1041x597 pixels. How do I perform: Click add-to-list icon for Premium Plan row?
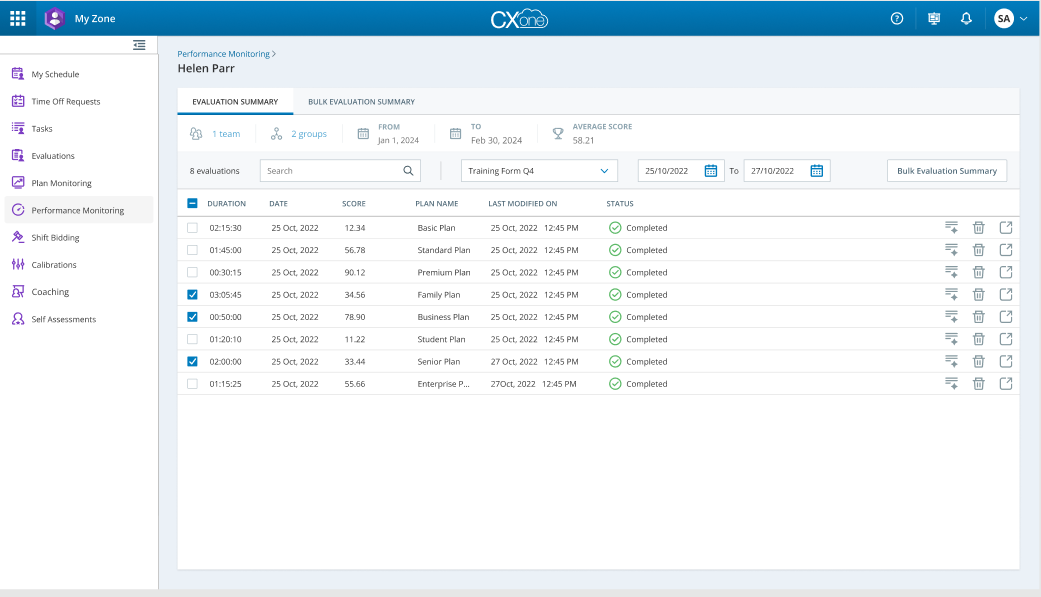pos(951,273)
